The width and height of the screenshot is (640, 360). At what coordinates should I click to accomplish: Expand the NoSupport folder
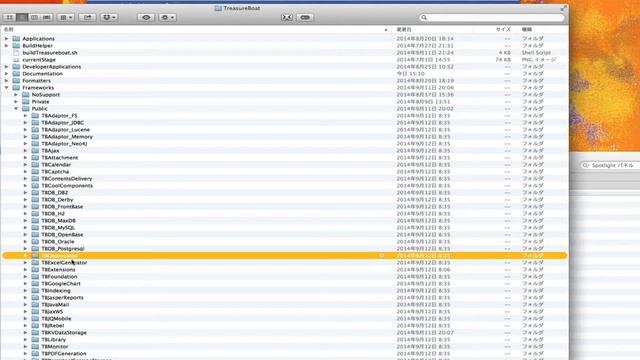click(x=16, y=95)
